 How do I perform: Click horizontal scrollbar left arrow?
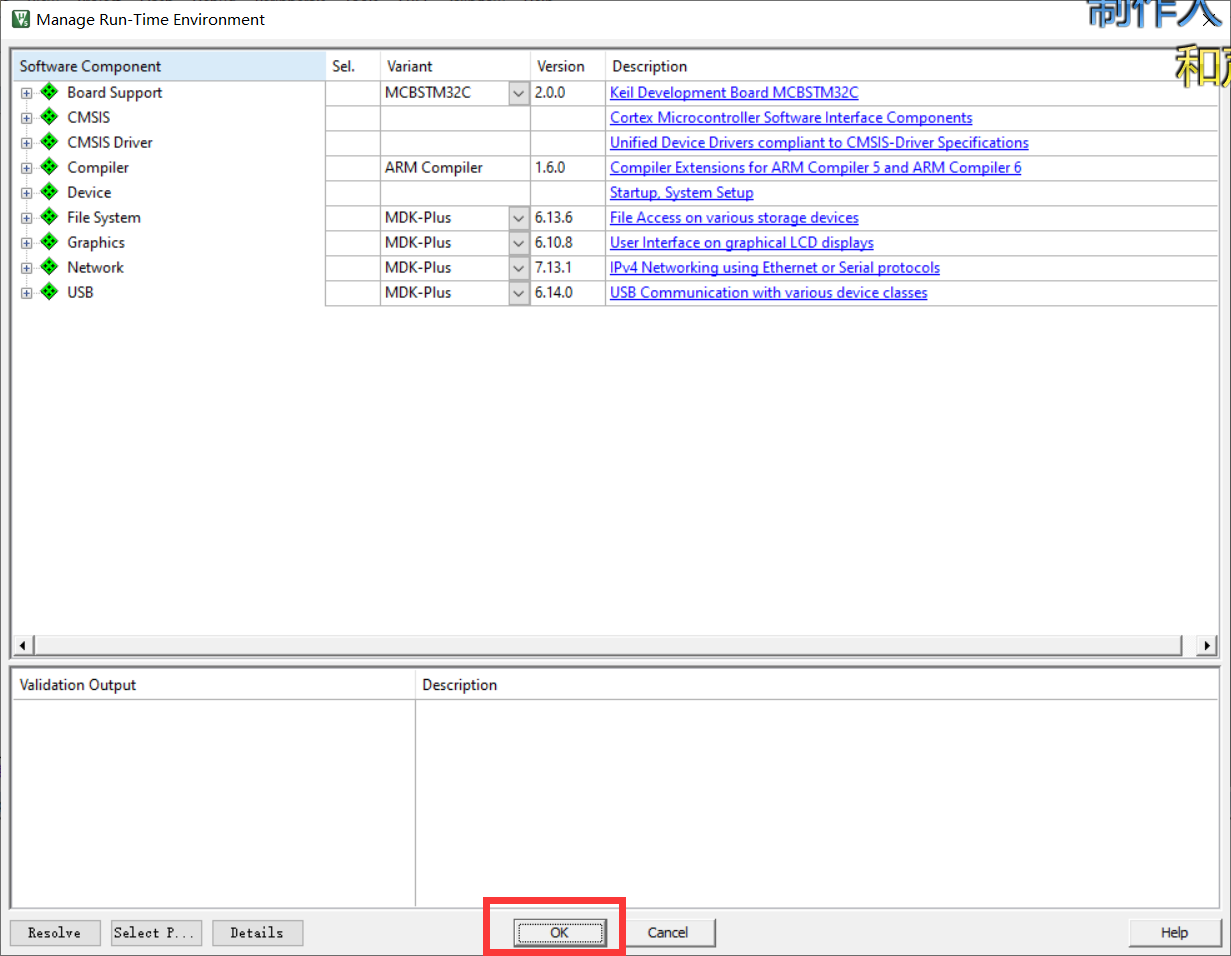click(22, 645)
